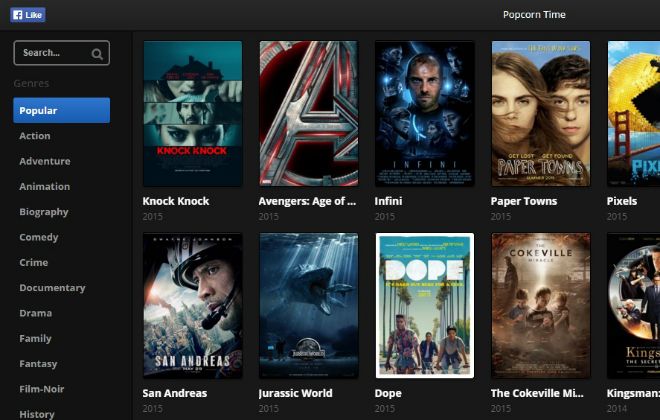The height and width of the screenshot is (420, 660).
Task: Click the 'San Andreas' title text
Action: pos(175,393)
